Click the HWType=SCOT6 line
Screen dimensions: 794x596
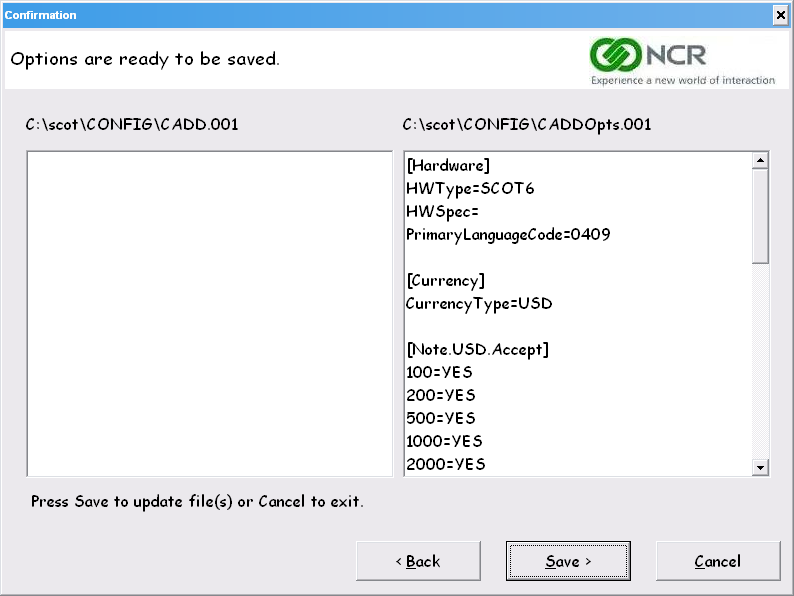point(470,188)
